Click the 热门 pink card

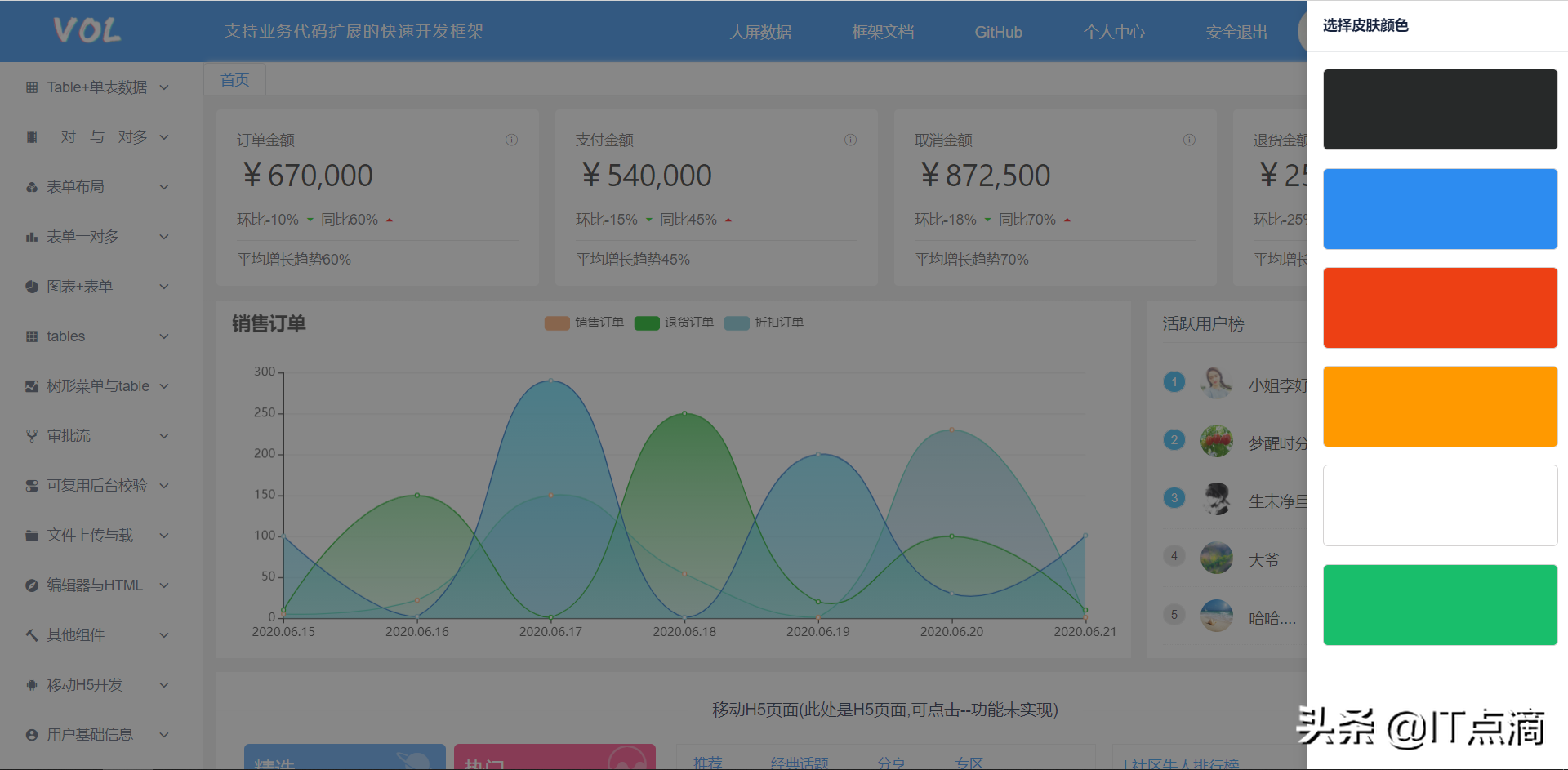[555, 757]
